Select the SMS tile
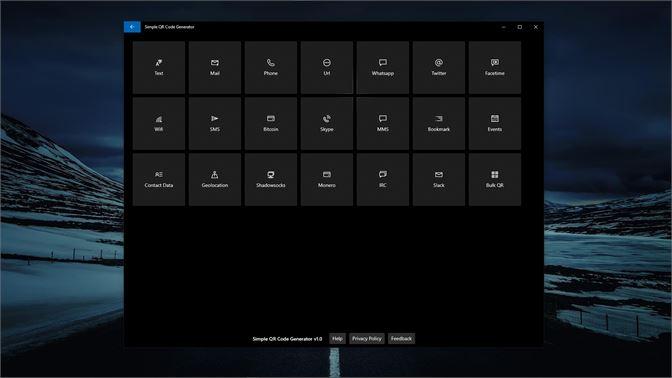The width and height of the screenshot is (672, 378). (215, 123)
